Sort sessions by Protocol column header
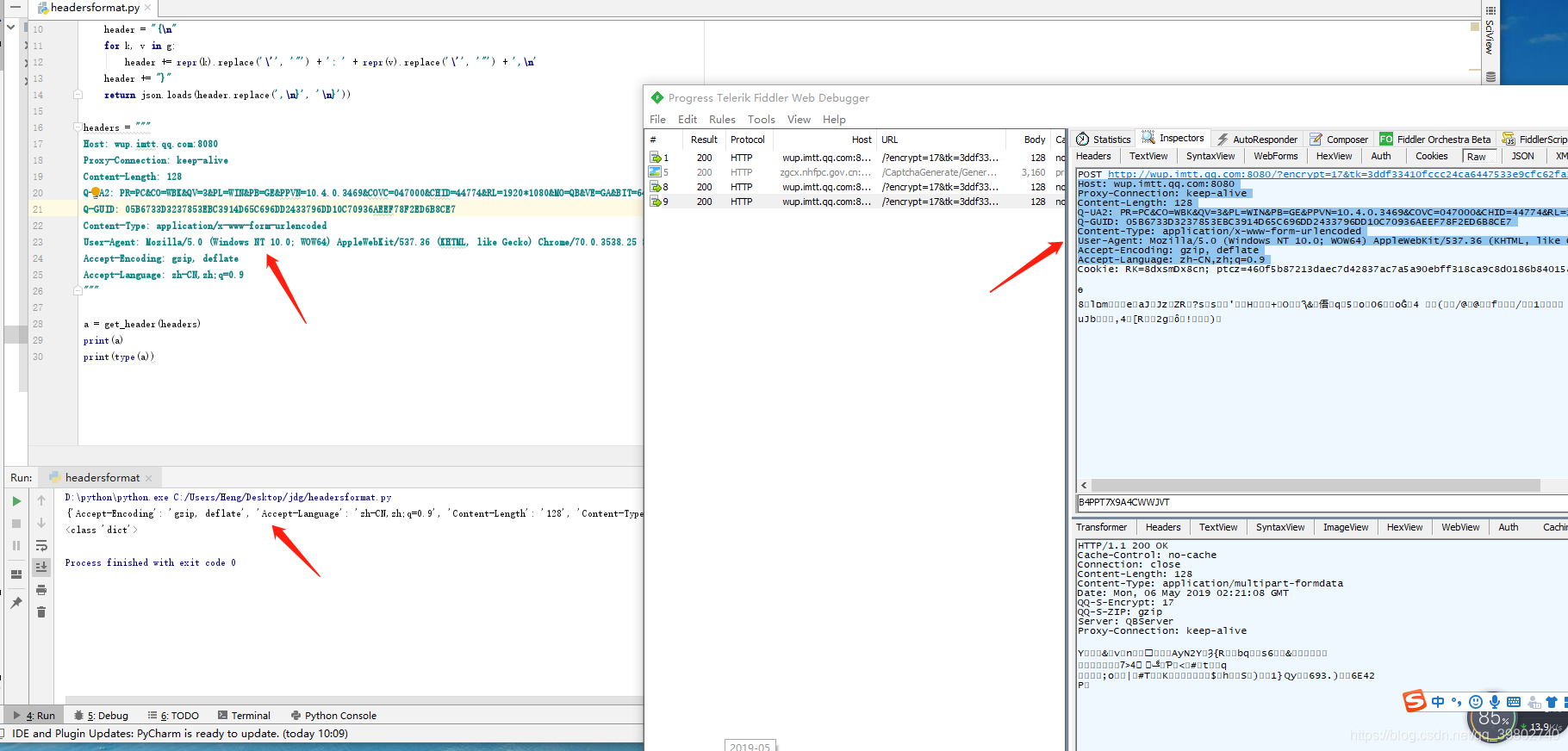The image size is (1568, 751). [x=748, y=140]
